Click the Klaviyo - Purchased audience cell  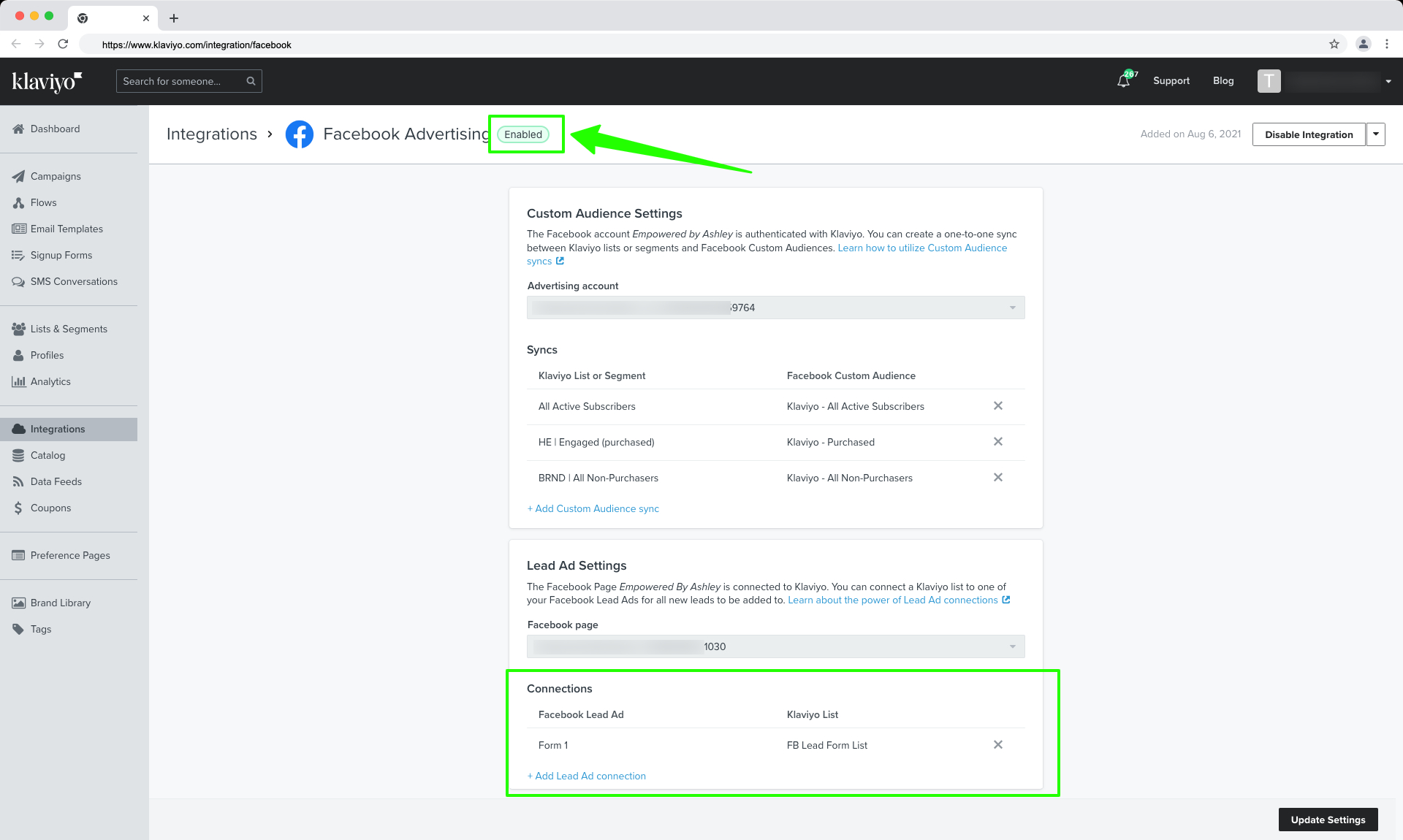tap(831, 442)
